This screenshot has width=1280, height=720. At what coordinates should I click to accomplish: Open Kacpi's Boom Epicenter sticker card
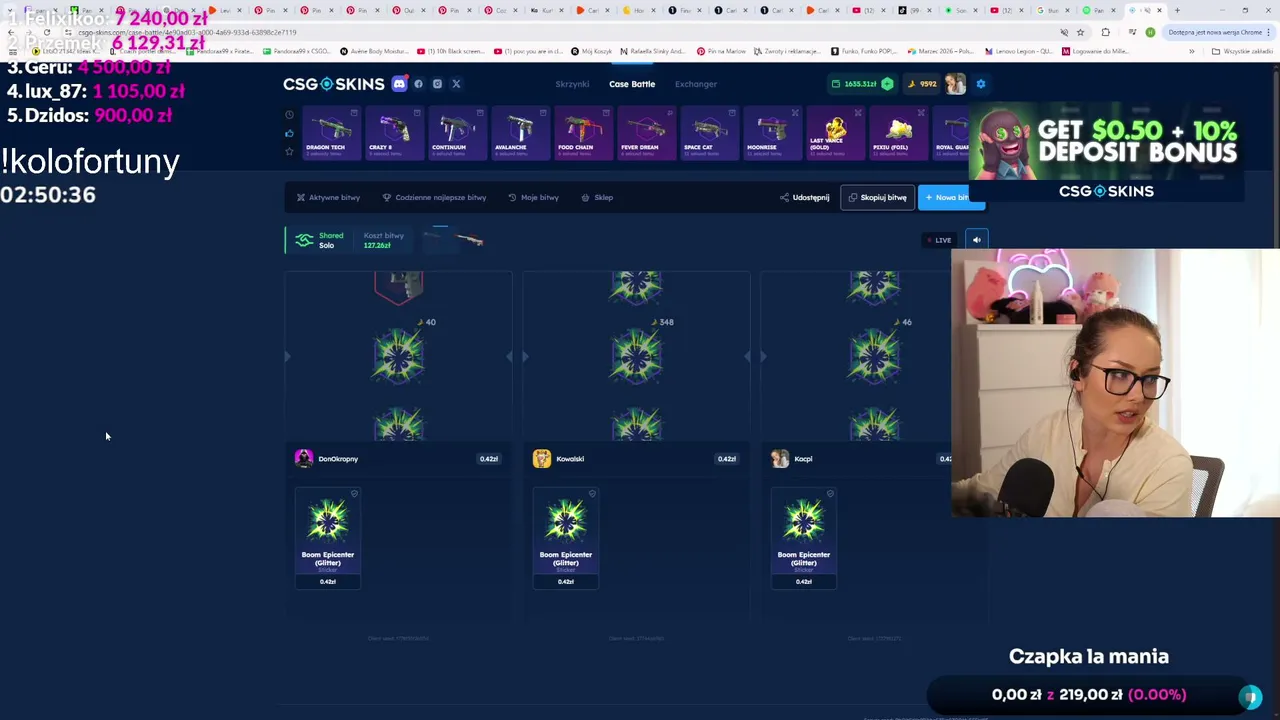804,538
